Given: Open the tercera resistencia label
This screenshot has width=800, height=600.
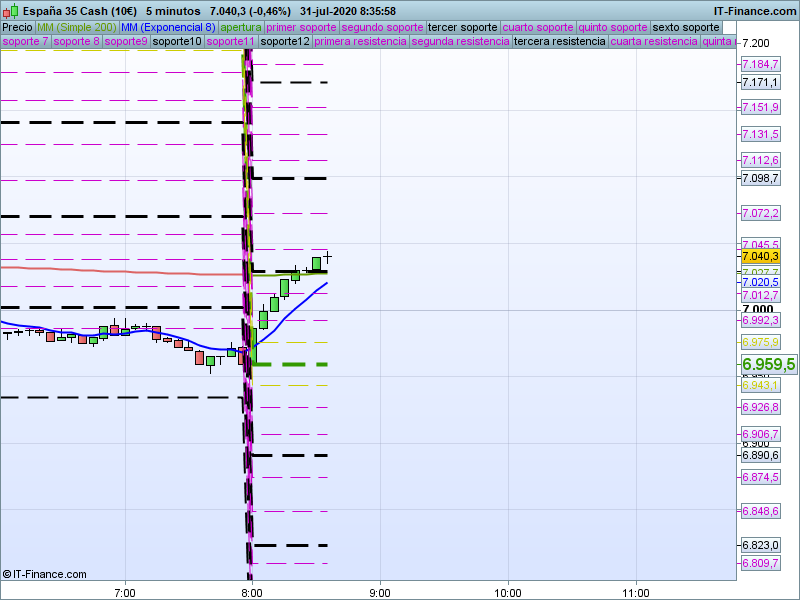Looking at the screenshot, I should [560, 41].
